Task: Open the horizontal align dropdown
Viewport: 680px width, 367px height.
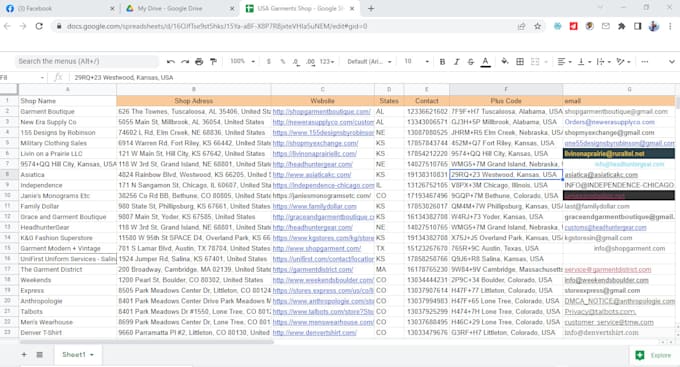Action: (x=564, y=62)
